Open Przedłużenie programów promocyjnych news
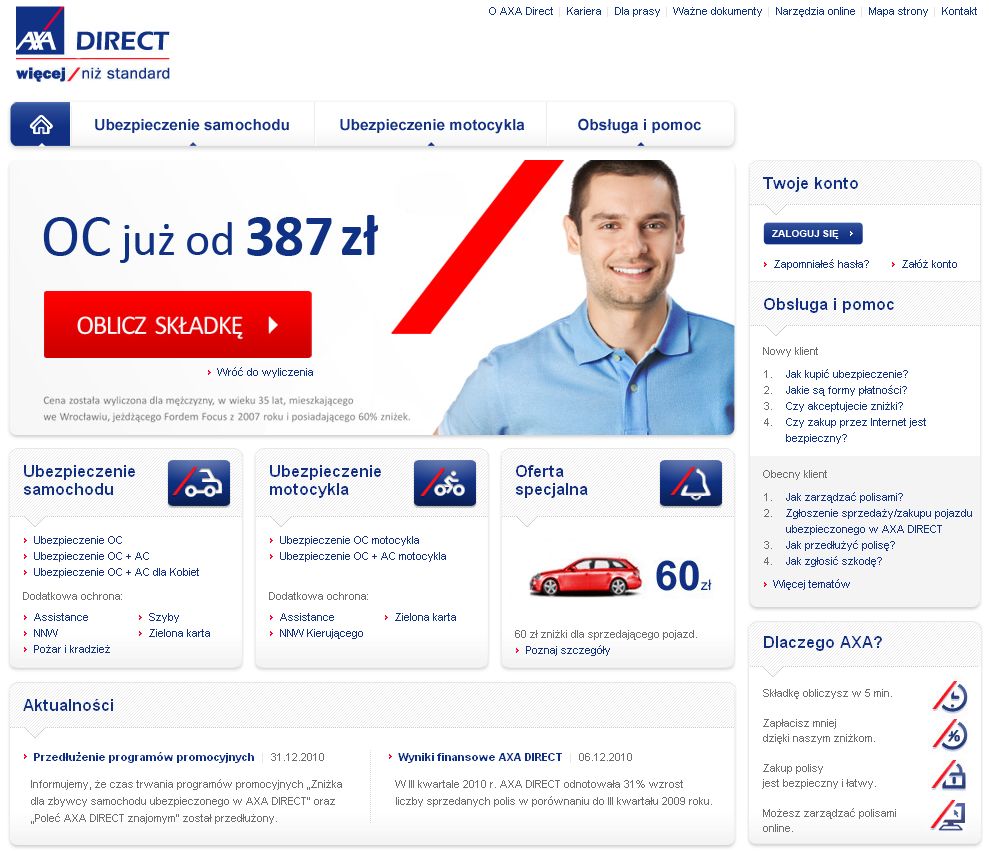The width and height of the screenshot is (989, 852). (143, 757)
